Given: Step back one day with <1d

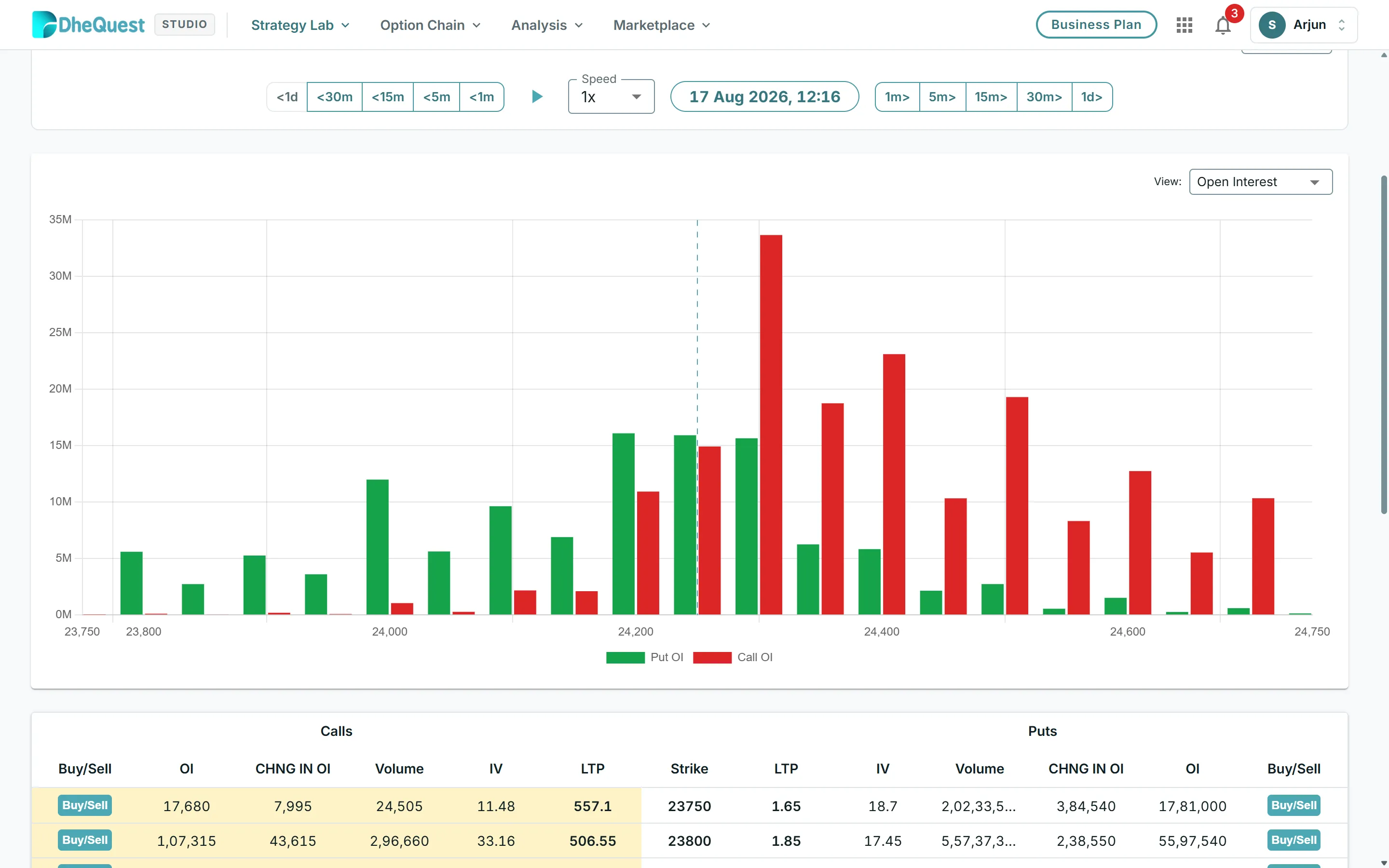Looking at the screenshot, I should click(x=287, y=97).
